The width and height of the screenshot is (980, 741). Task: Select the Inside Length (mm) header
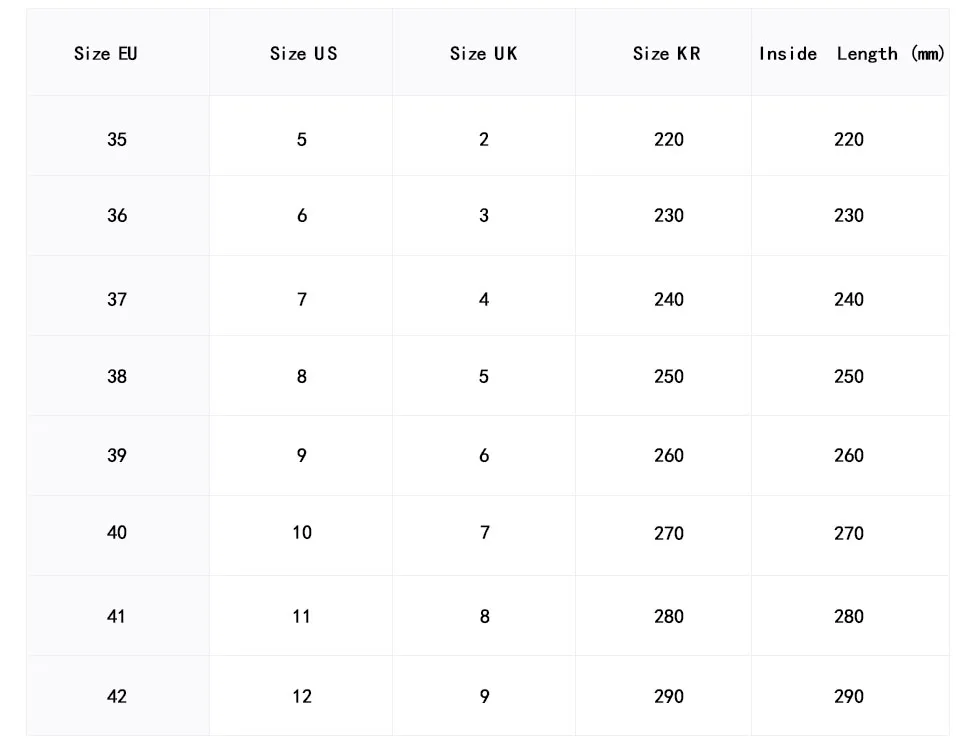[851, 54]
